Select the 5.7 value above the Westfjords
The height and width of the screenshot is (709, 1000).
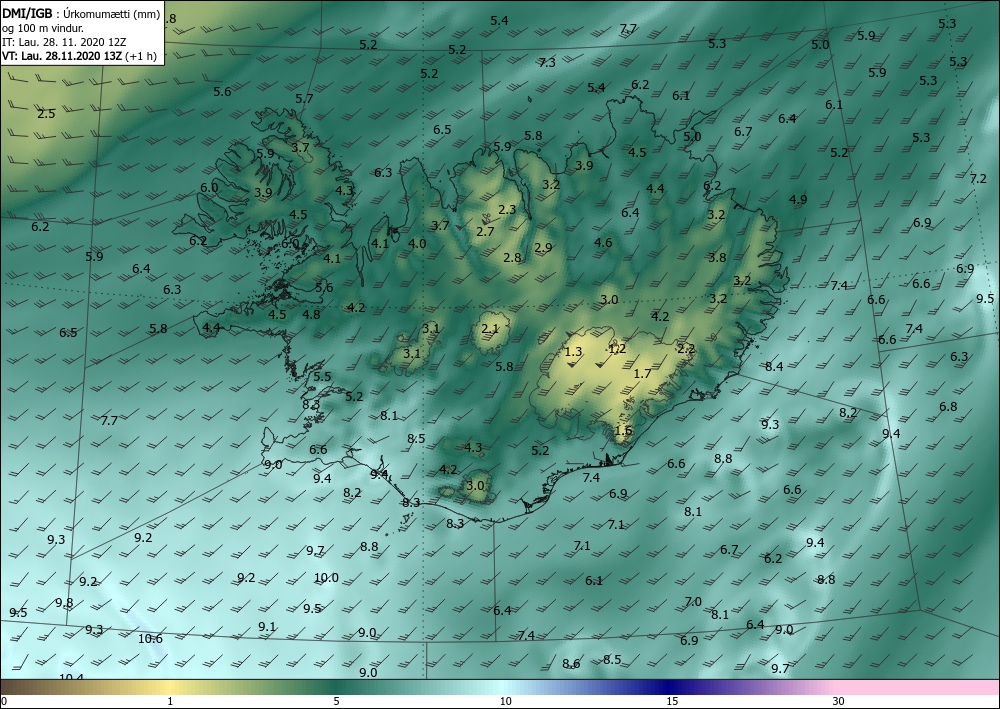point(304,98)
